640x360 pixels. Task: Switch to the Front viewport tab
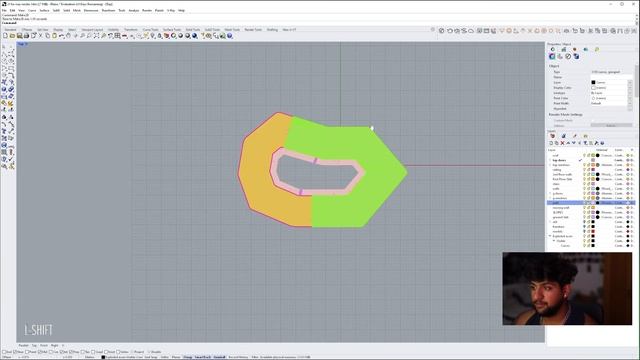coord(44,346)
